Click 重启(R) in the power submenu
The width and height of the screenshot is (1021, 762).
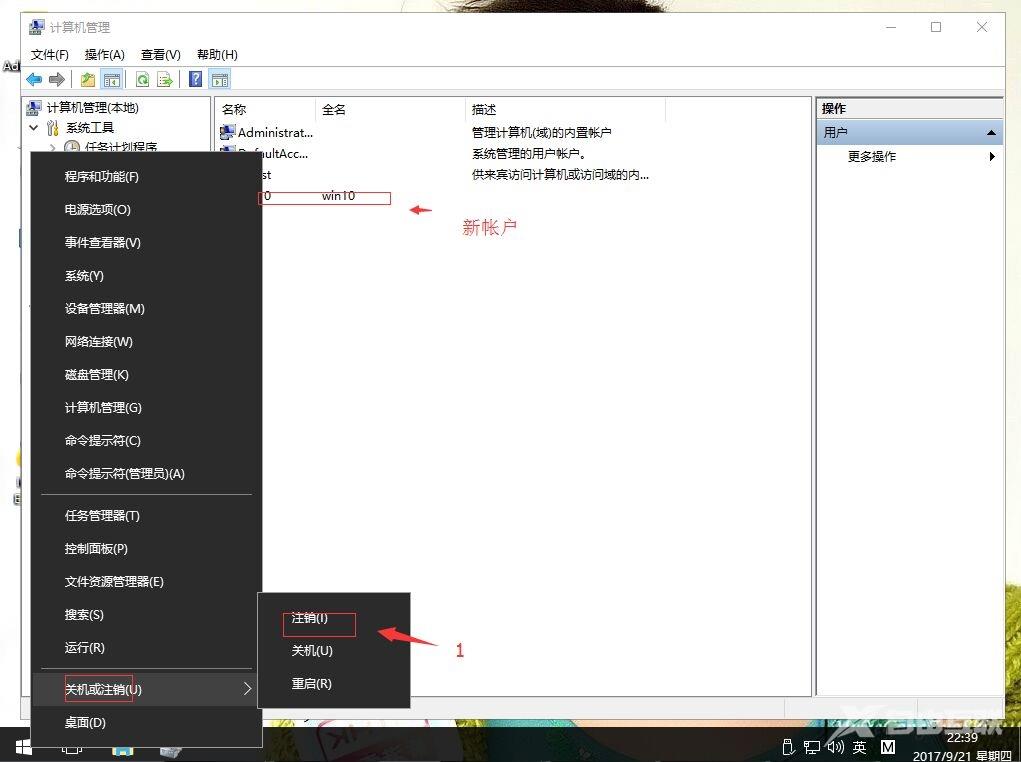tap(311, 684)
